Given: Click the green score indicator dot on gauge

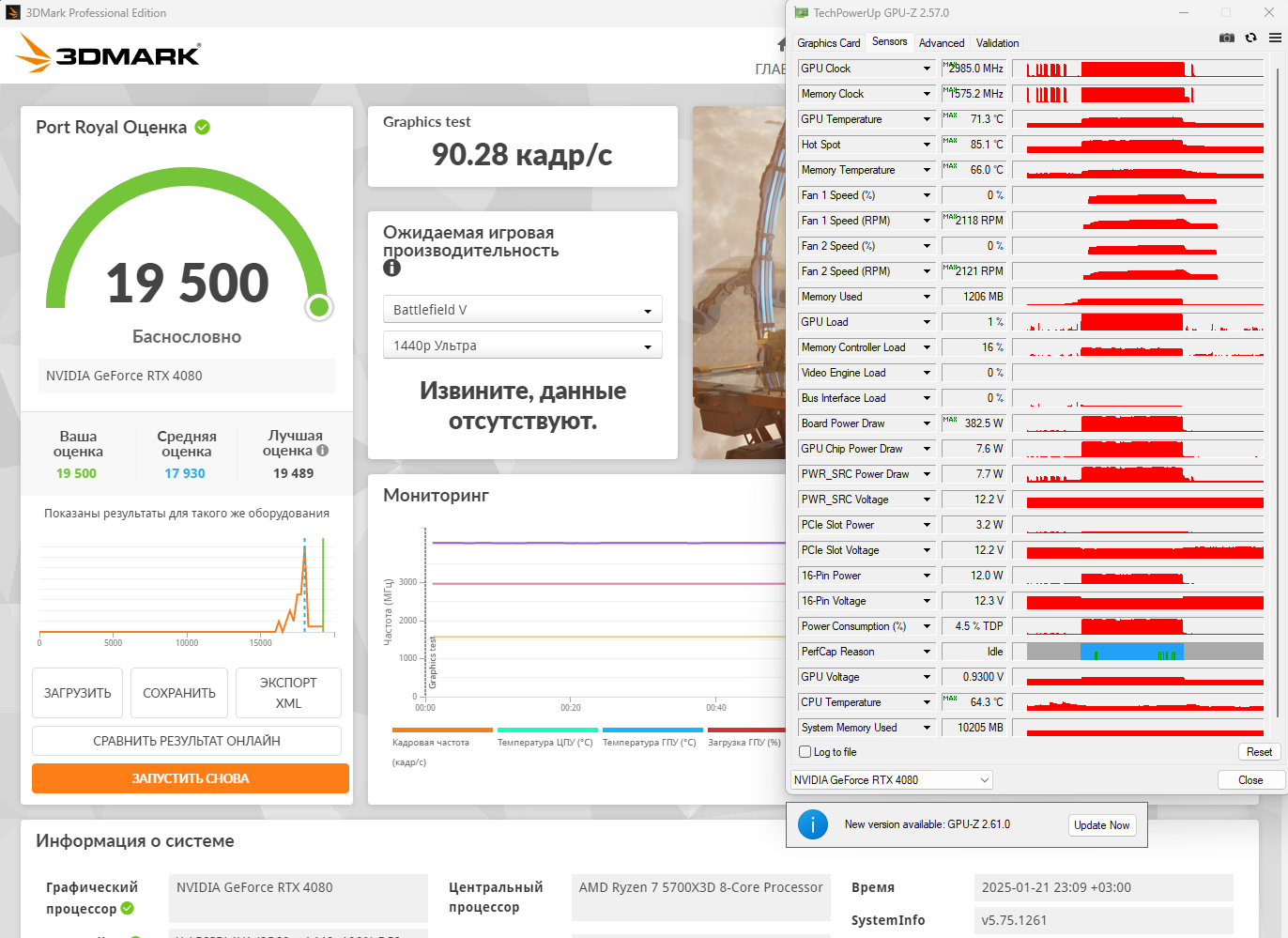Looking at the screenshot, I should pos(319,307).
